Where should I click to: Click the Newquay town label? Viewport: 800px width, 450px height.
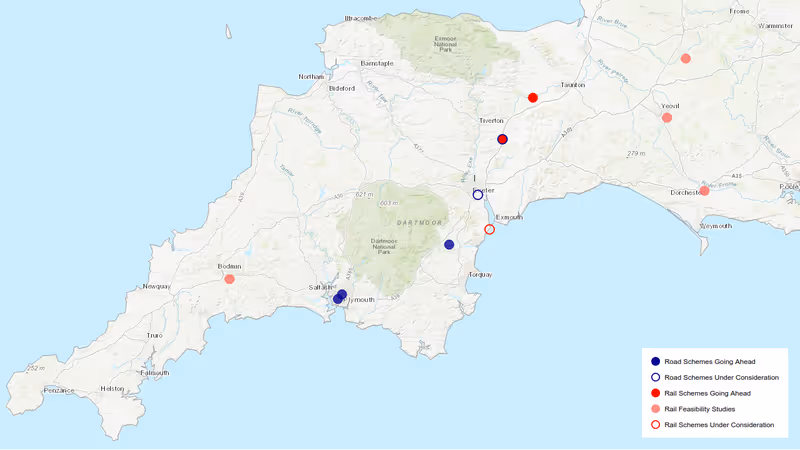pos(157,287)
